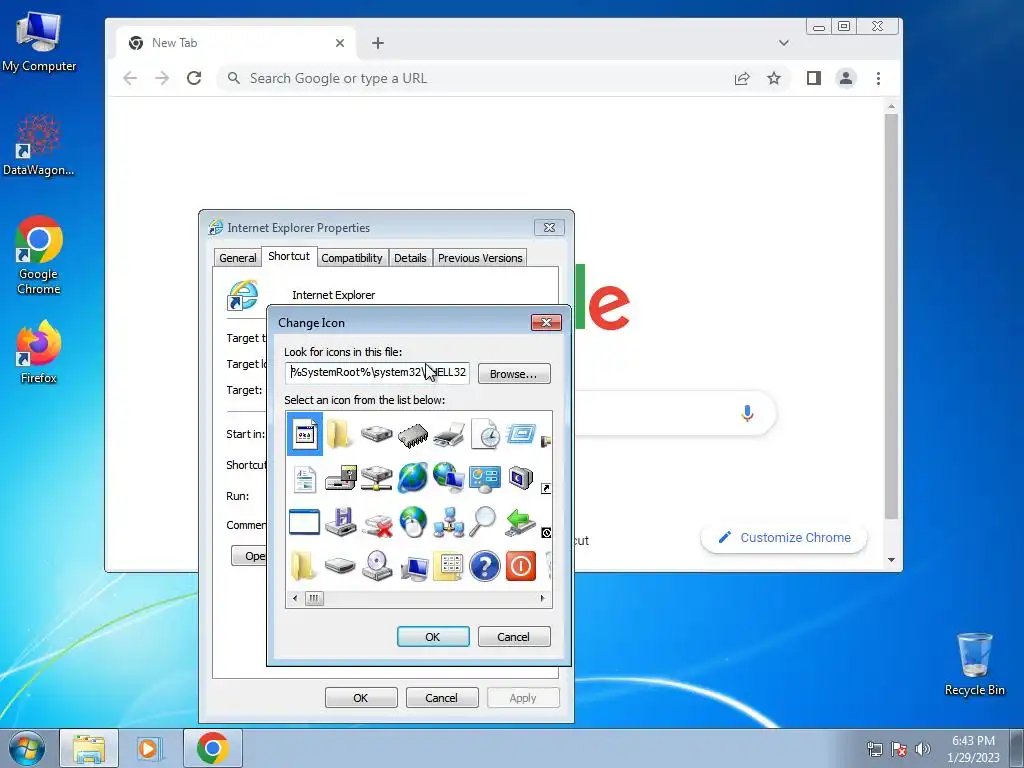Click the Chrome share page icon

click(x=742, y=78)
